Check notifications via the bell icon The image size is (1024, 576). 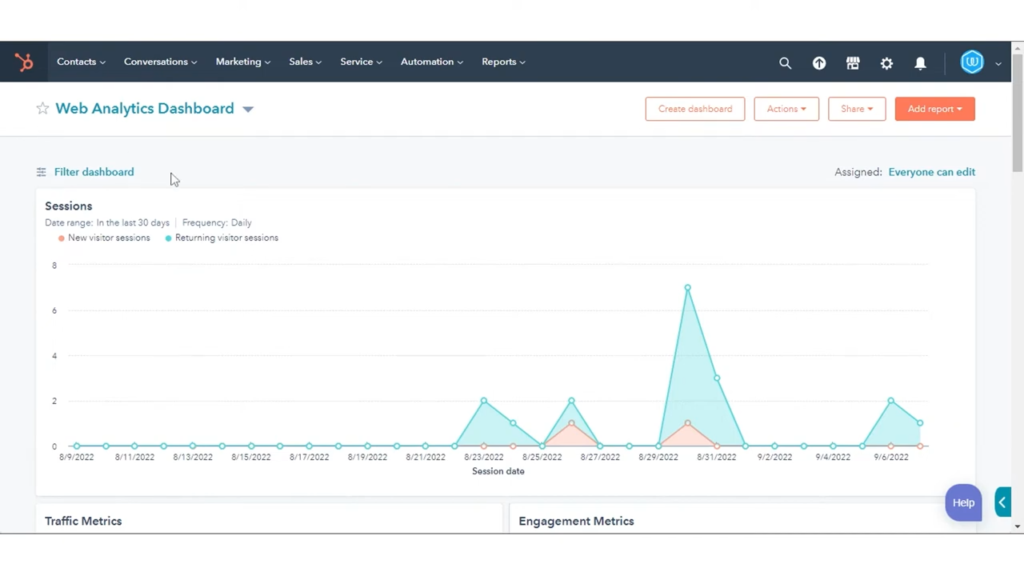coord(920,62)
